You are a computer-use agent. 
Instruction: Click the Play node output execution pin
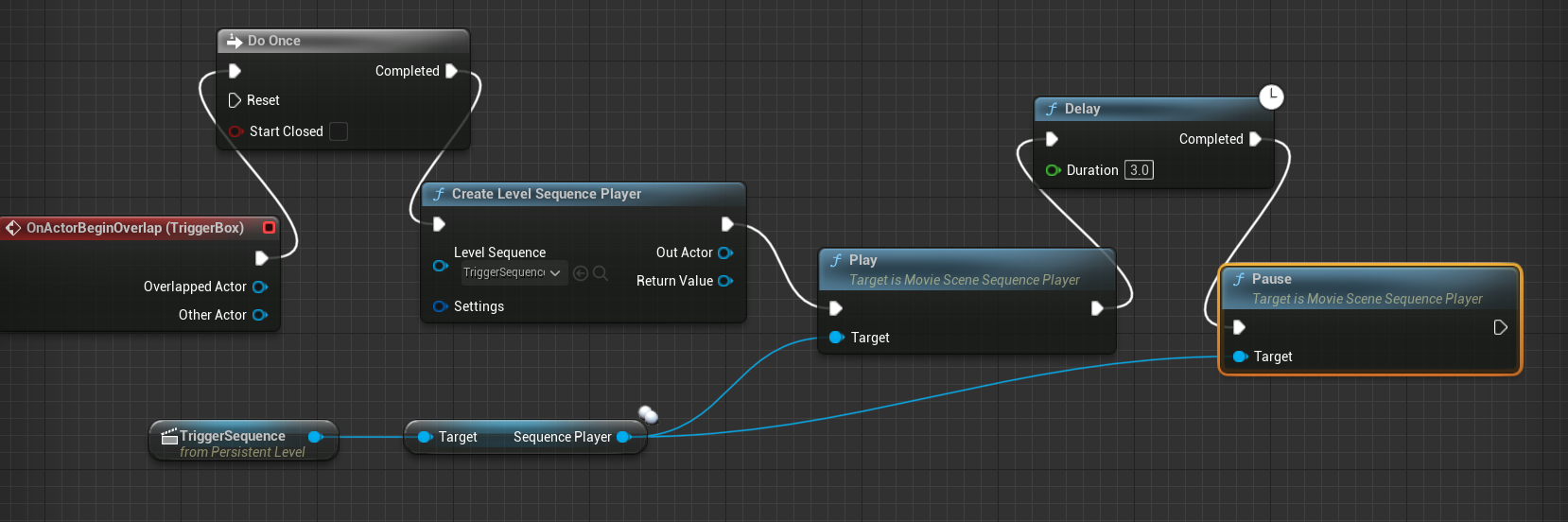(x=1097, y=308)
